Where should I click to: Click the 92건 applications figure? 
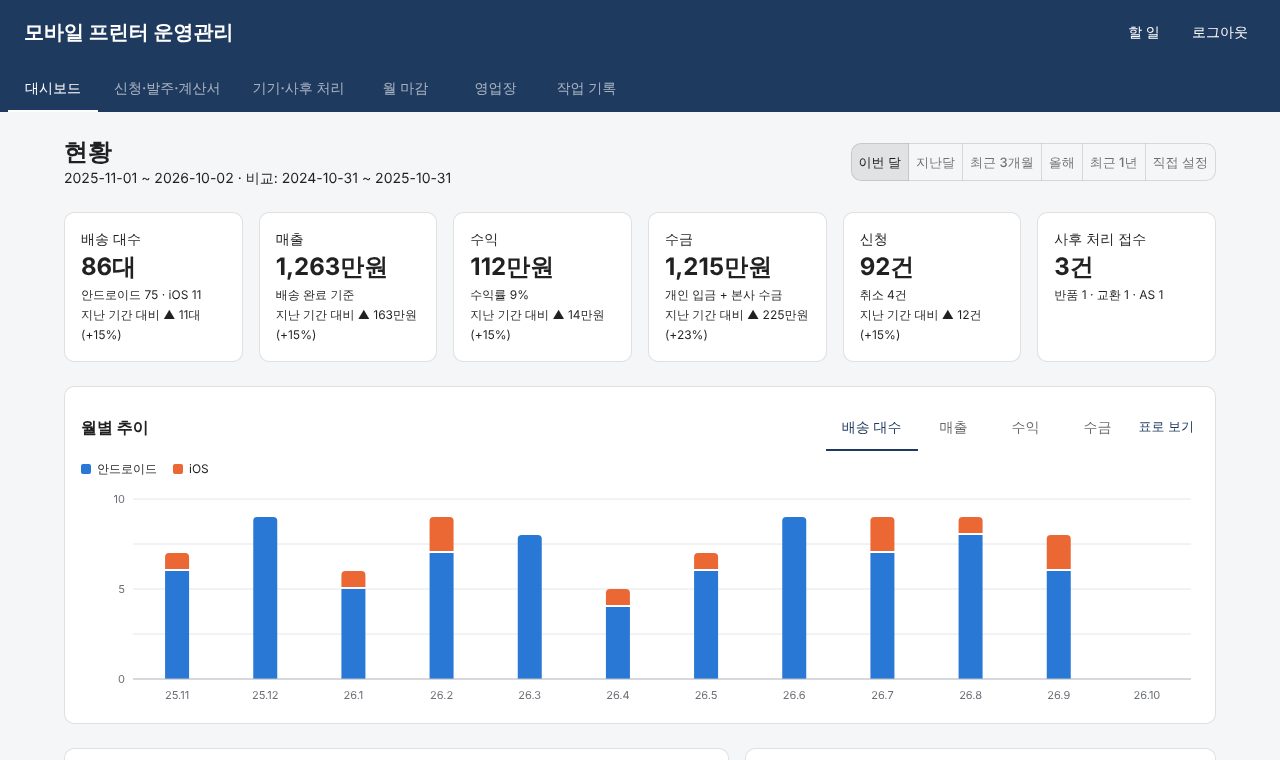(x=887, y=267)
